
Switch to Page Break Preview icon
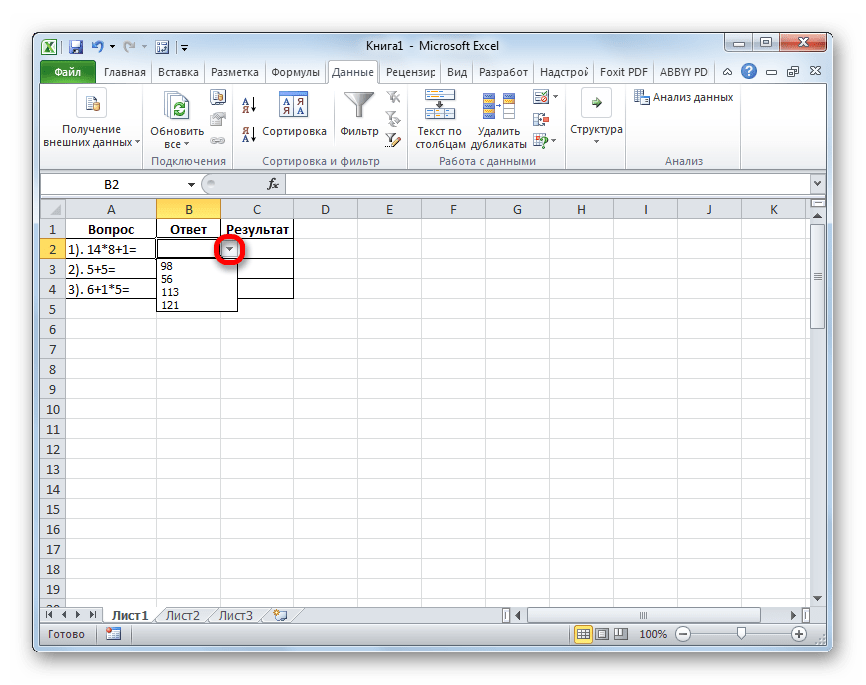click(621, 634)
